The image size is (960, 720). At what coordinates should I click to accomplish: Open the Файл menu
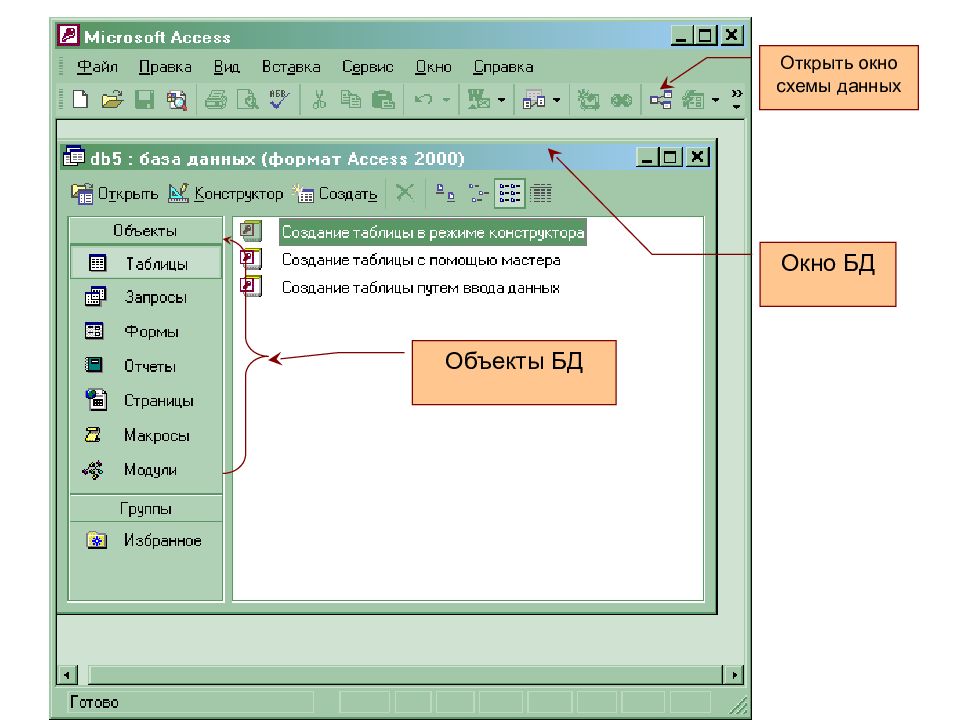point(97,67)
